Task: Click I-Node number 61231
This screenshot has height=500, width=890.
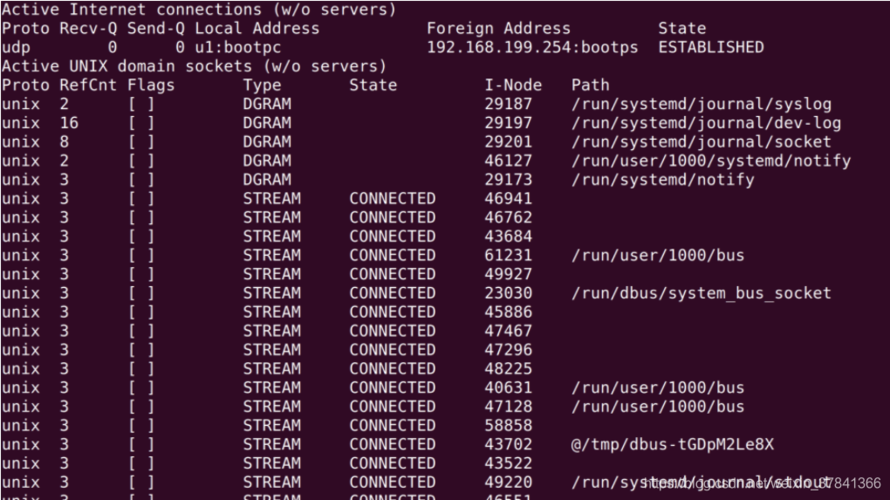Action: (x=509, y=255)
